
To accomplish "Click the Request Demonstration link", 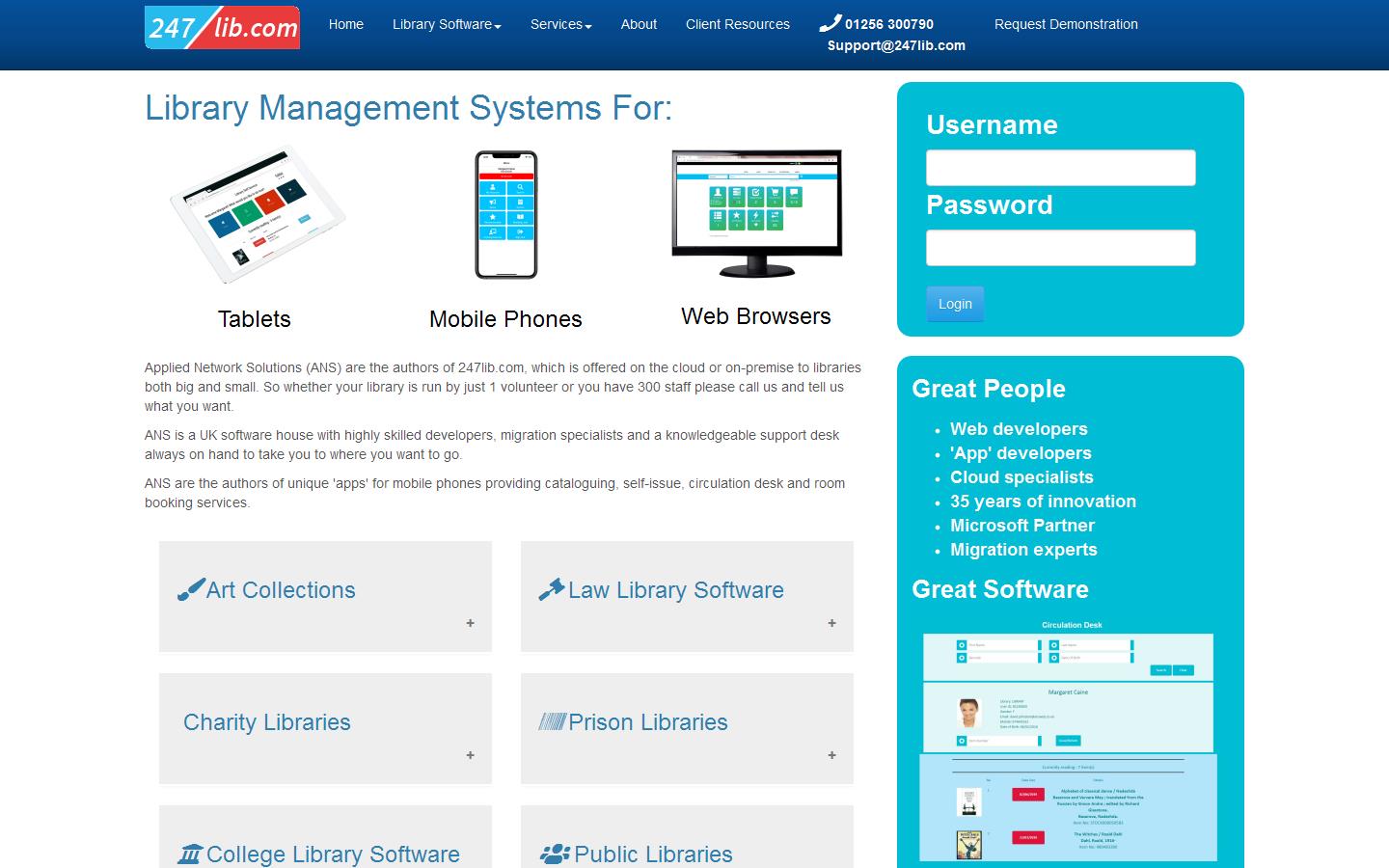I will [1066, 24].
